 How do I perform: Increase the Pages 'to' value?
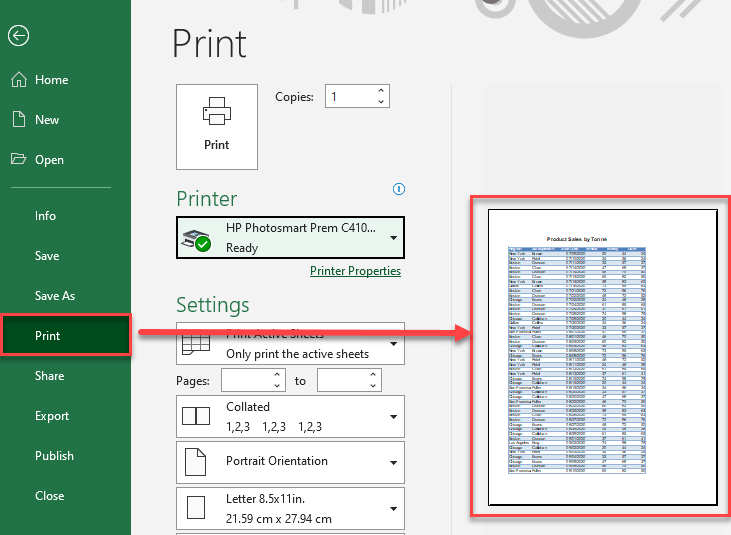(x=374, y=376)
